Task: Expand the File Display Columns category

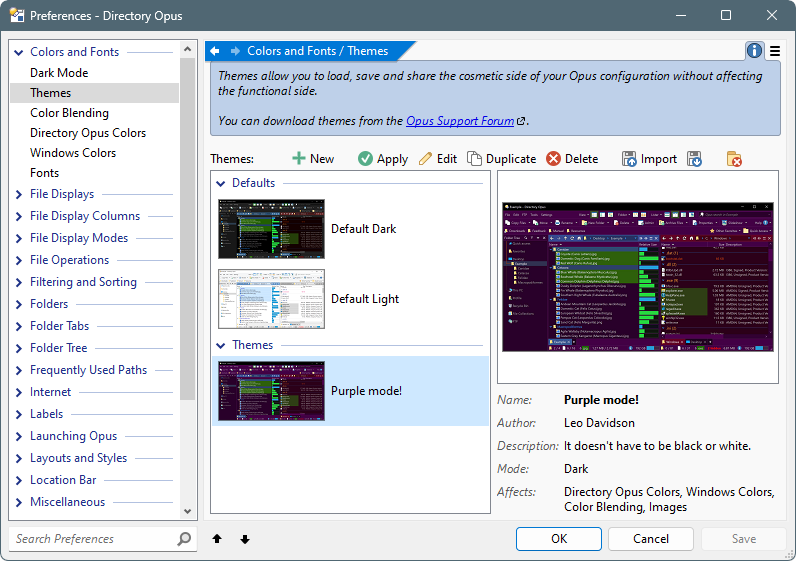Action: tap(19, 216)
